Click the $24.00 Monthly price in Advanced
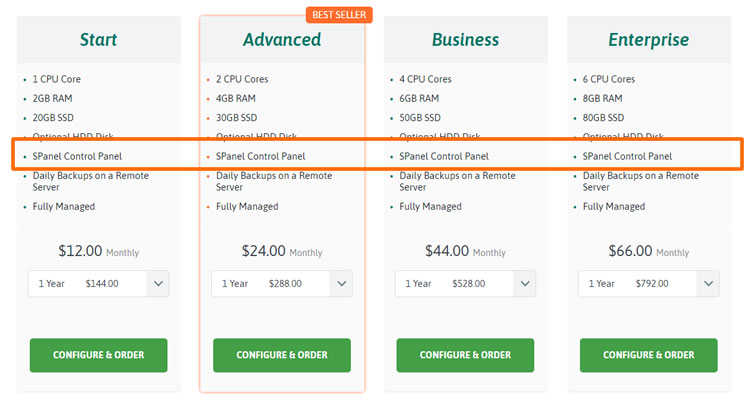This screenshot has height=408, width=750. (x=282, y=251)
